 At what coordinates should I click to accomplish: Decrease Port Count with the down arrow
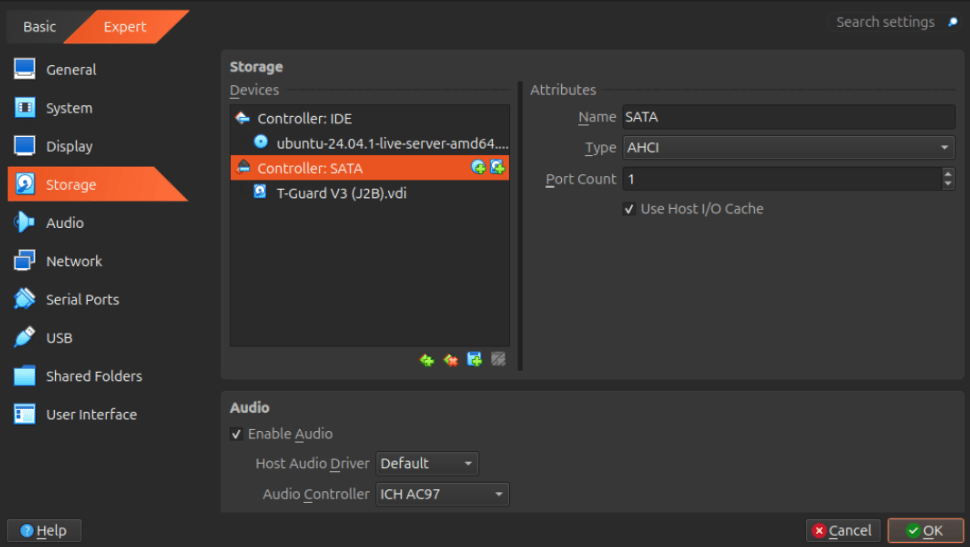(x=948, y=184)
